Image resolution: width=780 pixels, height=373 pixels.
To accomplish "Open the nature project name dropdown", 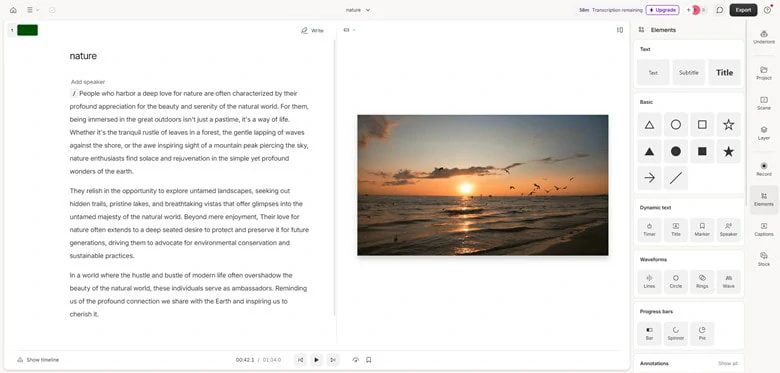I will [x=358, y=10].
